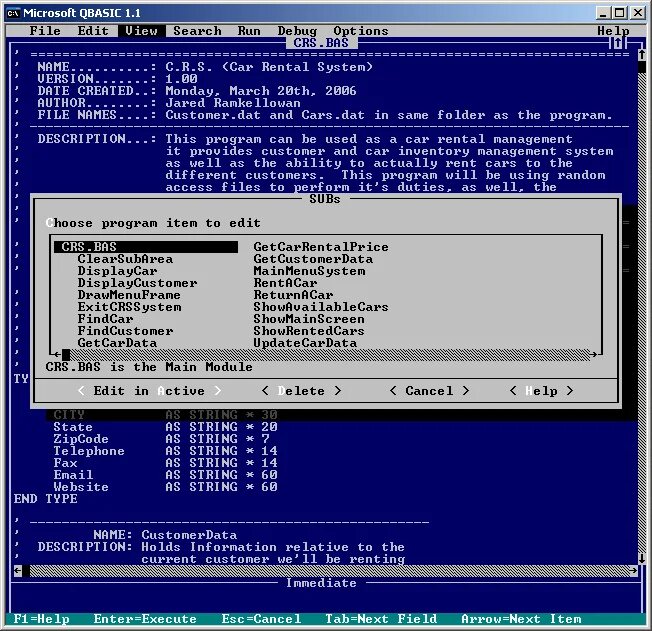This screenshot has width=652, height=631.
Task: Select GetCarData in the SUBs list
Action: coord(117,343)
